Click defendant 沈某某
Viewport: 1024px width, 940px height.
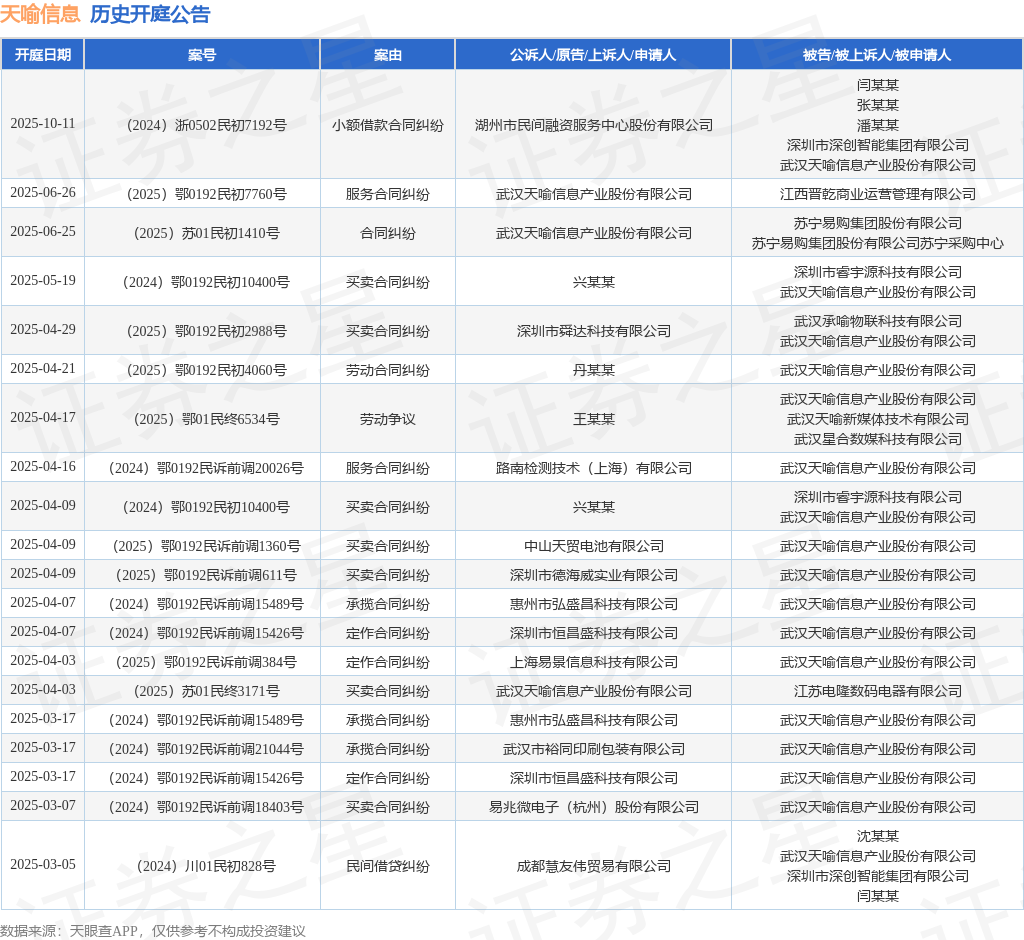[x=878, y=836]
